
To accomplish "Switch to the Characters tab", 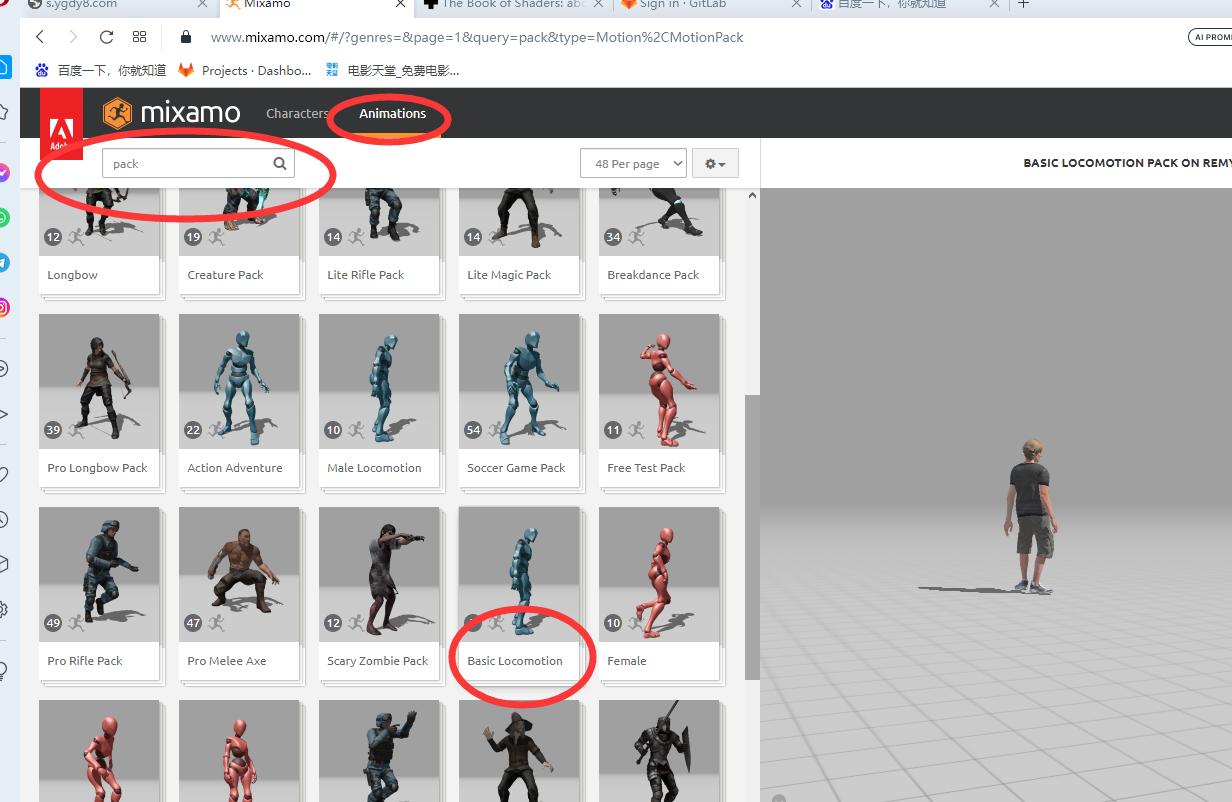I will 297,114.
